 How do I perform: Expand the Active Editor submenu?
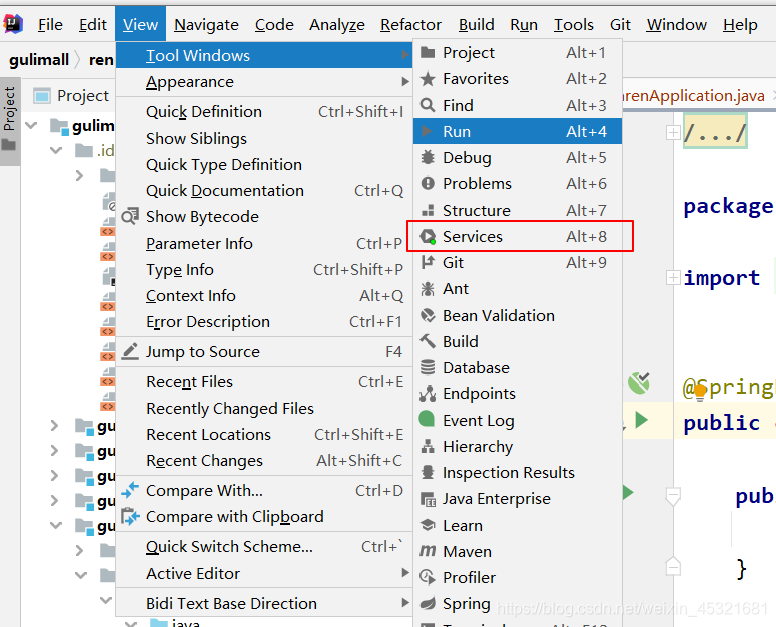click(264, 574)
